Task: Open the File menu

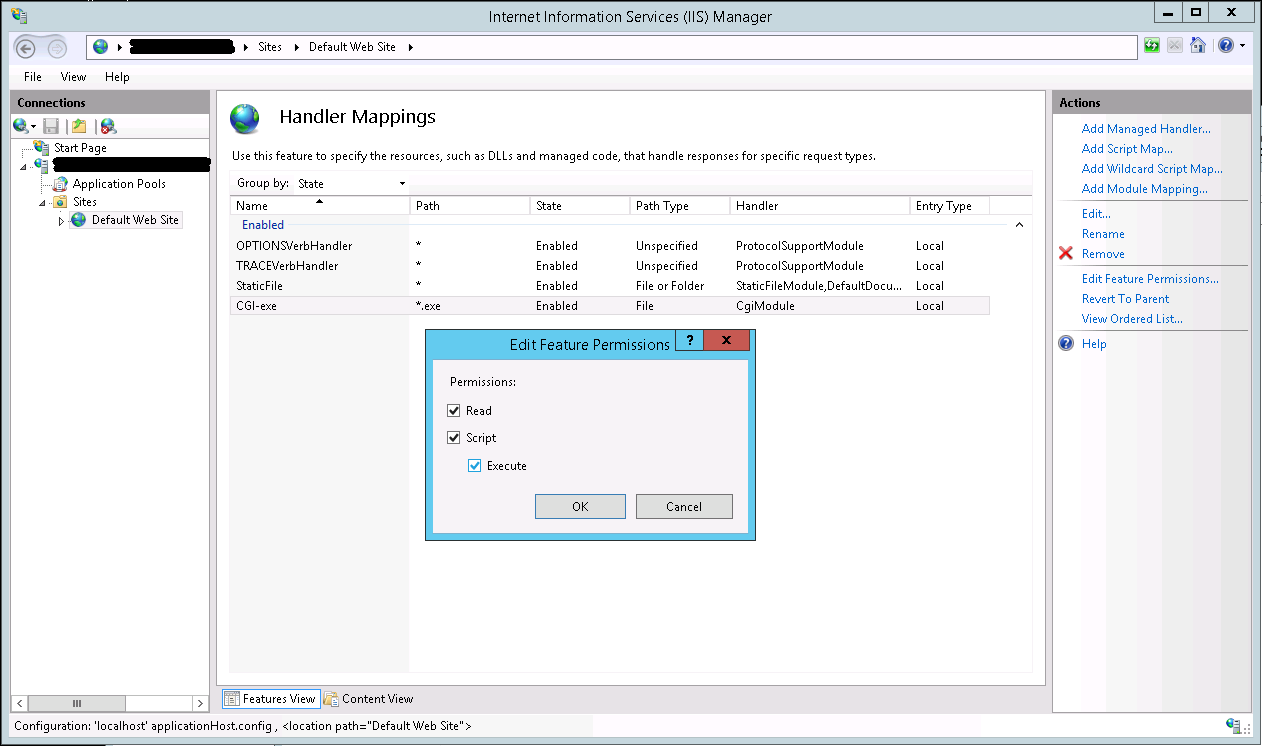Action: [33, 77]
